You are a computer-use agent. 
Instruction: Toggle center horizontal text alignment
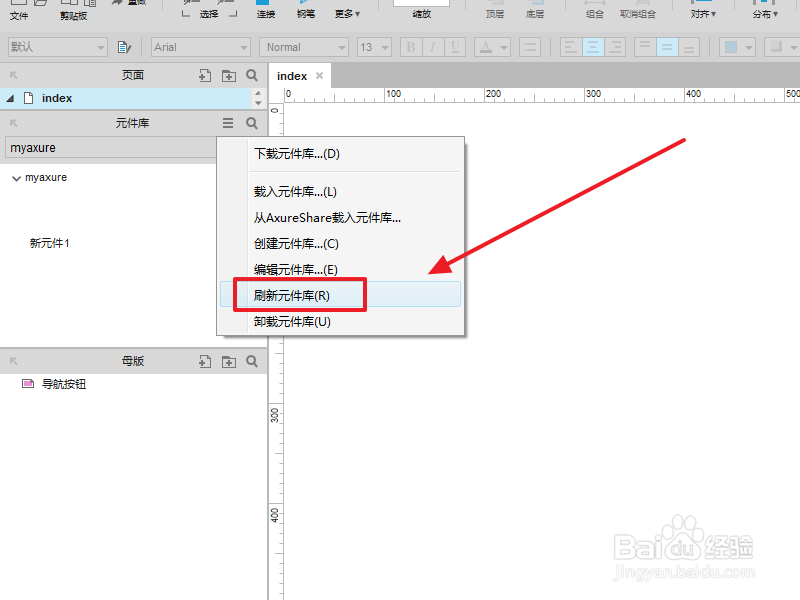[x=593, y=47]
